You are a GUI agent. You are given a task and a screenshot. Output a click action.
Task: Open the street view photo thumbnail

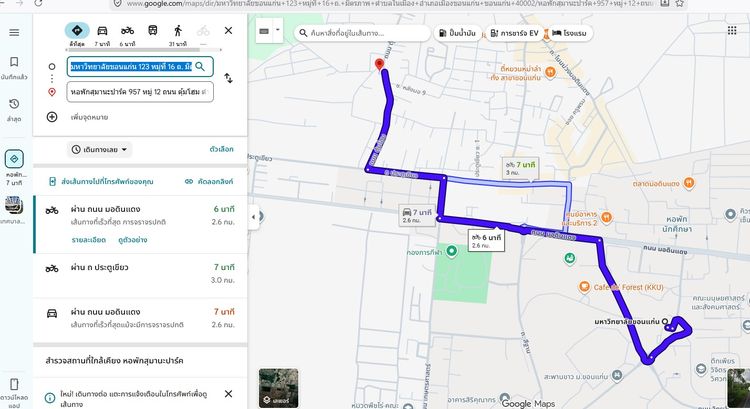point(739,388)
